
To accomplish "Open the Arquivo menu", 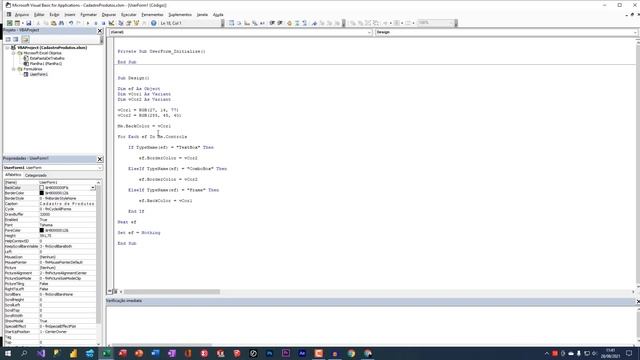I will (x=22, y=15).
